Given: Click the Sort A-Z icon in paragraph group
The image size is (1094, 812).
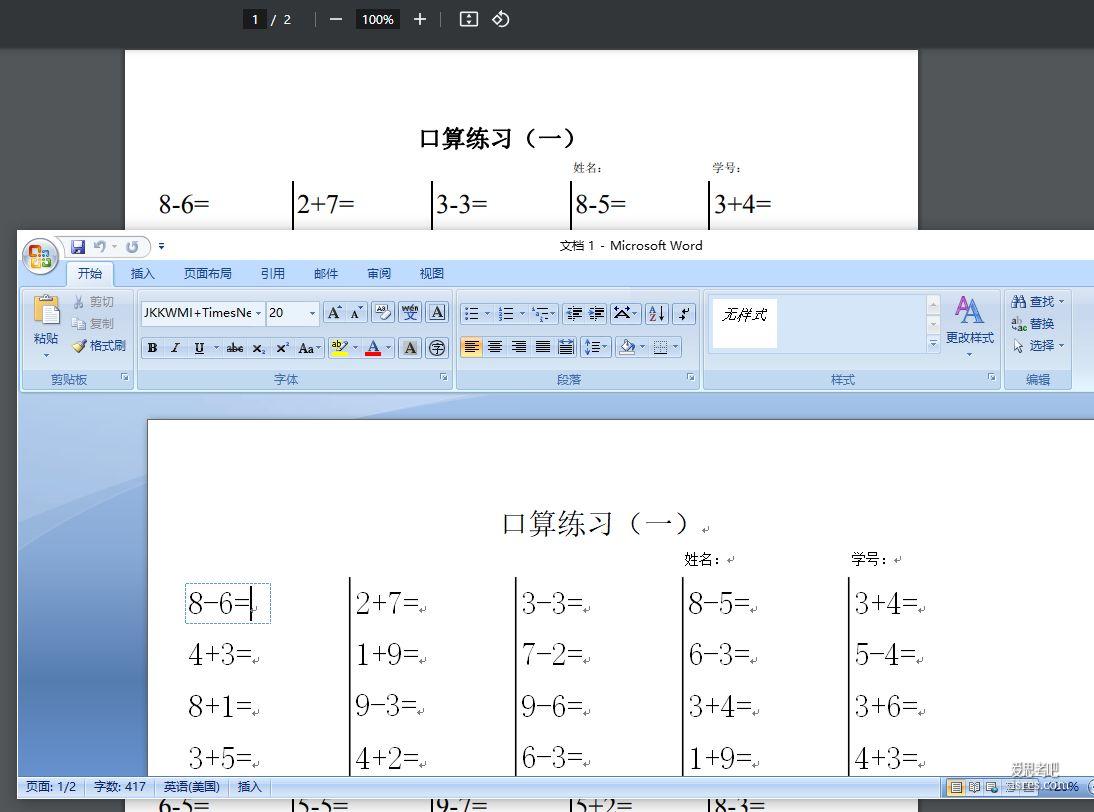Looking at the screenshot, I should coord(656,313).
